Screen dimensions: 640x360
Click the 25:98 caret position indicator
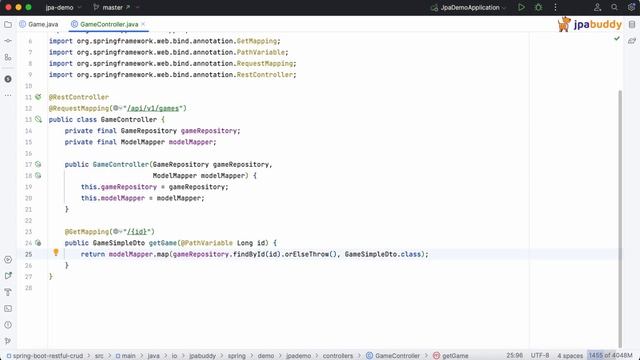pyautogui.click(x=514, y=356)
